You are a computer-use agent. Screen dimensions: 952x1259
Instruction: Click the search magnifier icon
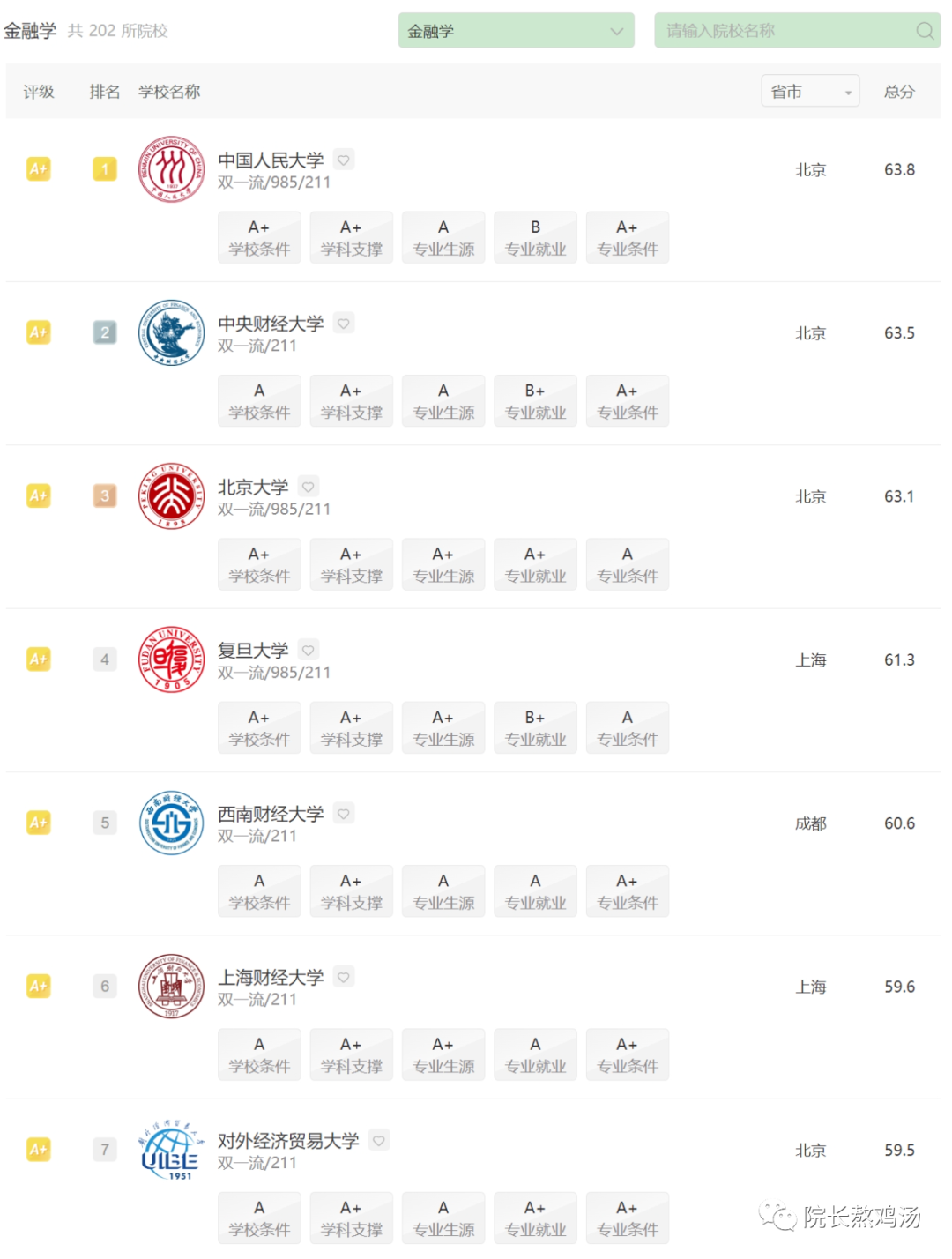tap(924, 31)
